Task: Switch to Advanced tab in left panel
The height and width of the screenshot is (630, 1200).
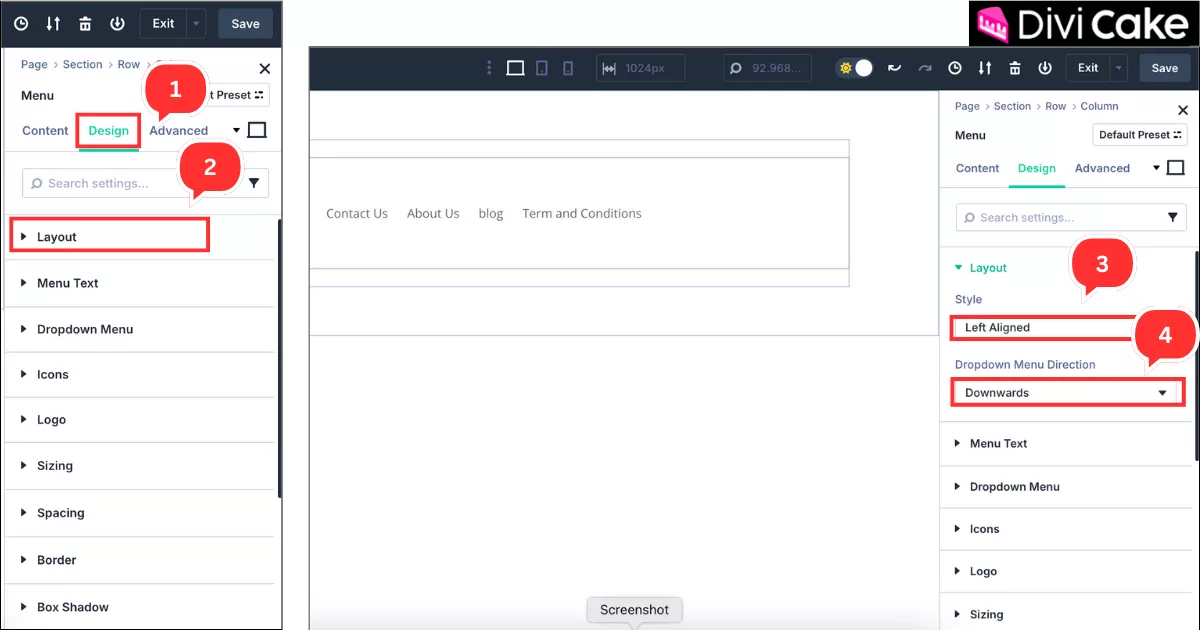Action: point(179,130)
